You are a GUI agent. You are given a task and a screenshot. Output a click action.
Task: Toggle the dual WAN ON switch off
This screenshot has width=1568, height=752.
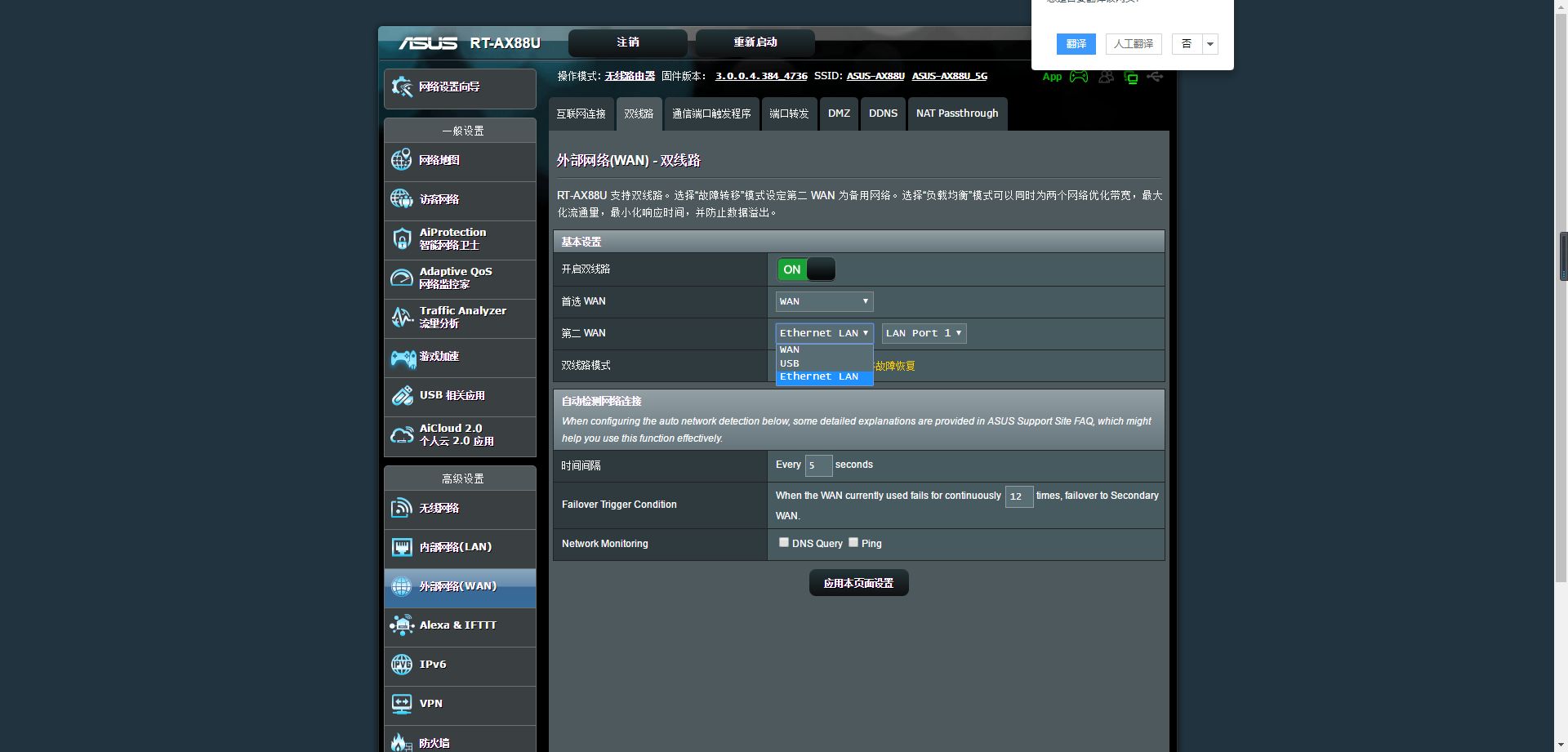tap(806, 269)
